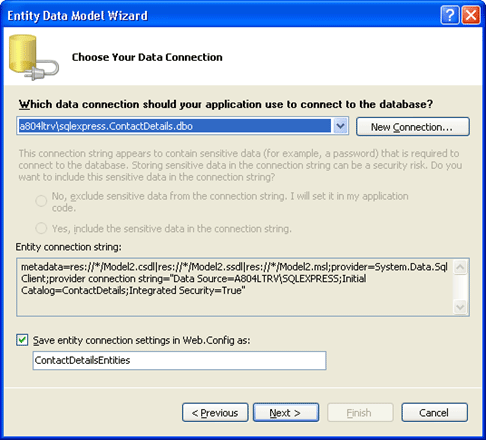Proceed with the Next button
This screenshot has height=440, width=486.
pyautogui.click(x=286, y=413)
